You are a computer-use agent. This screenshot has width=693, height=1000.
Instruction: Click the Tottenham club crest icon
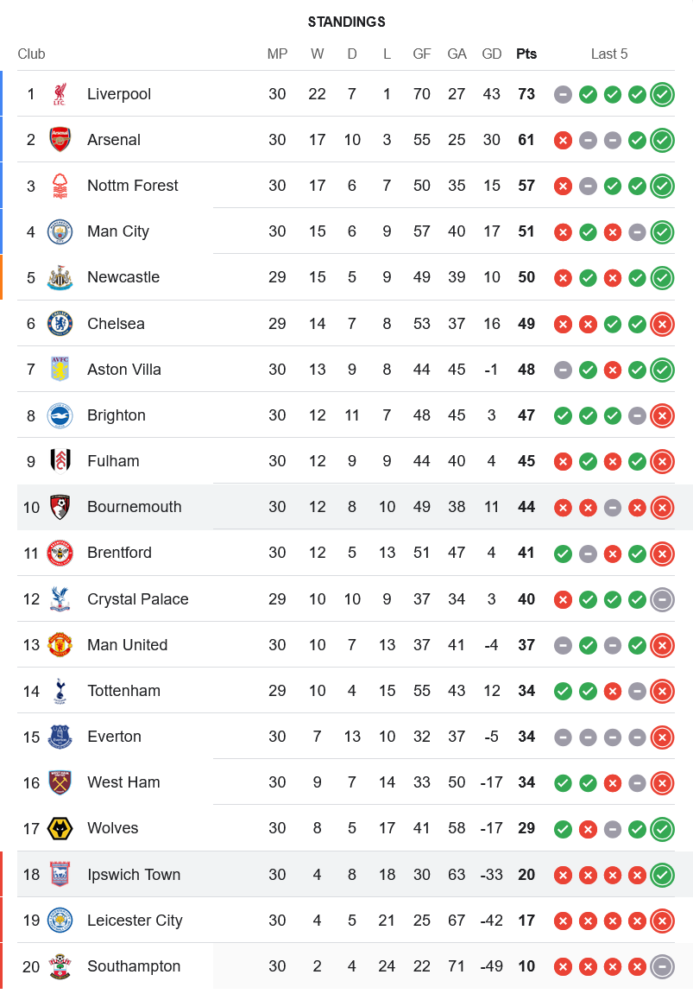[x=60, y=691]
